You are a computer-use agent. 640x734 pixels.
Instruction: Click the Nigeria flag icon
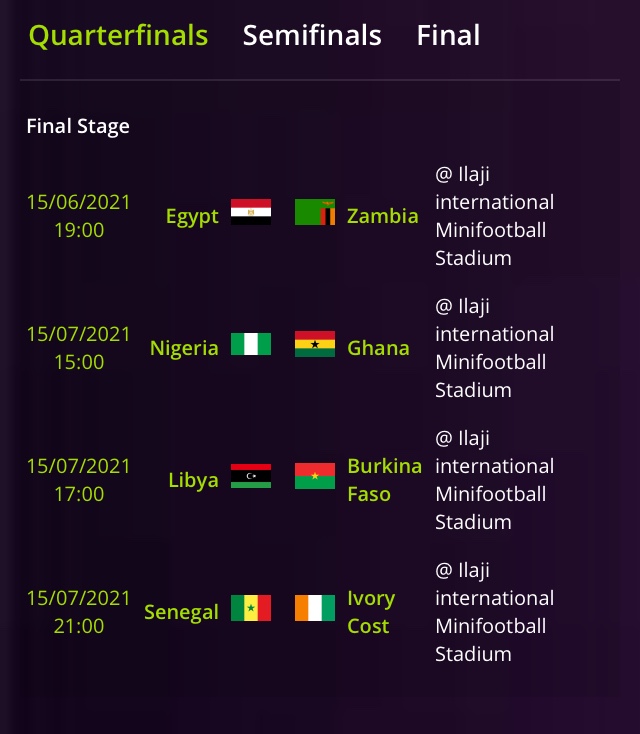(x=251, y=344)
